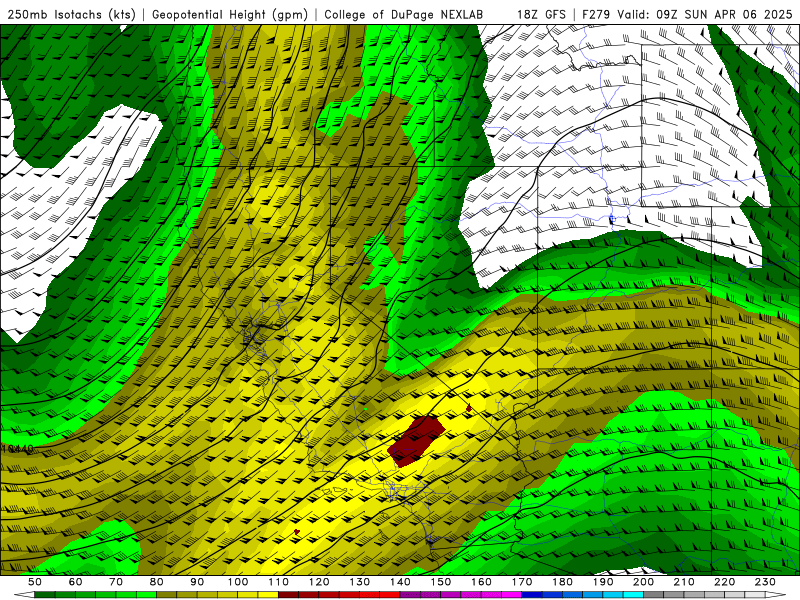Click the "10440" height contour label
This screenshot has height=600, width=800.
click(x=17, y=449)
